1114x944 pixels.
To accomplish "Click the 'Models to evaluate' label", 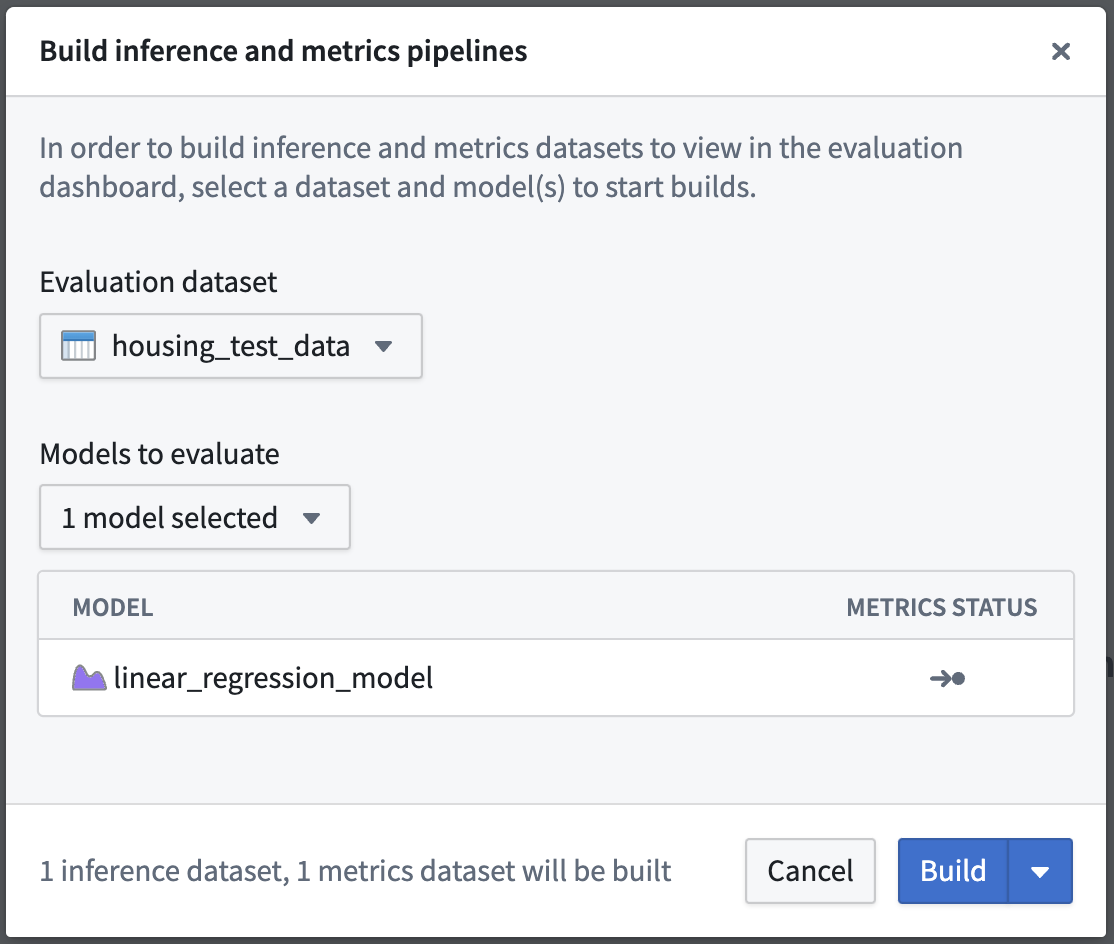I will click(159, 454).
